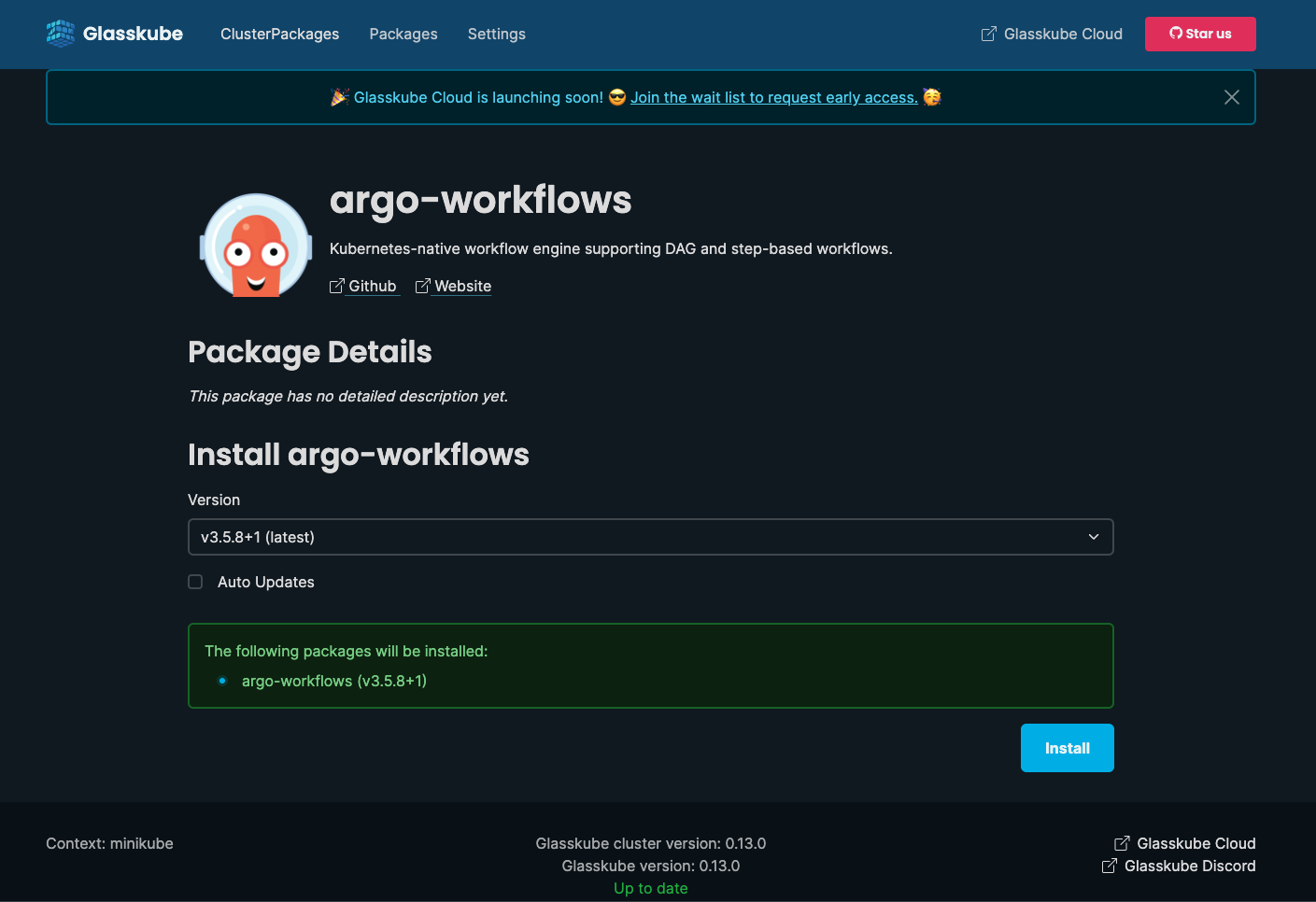This screenshot has width=1316, height=902.
Task: Expand the version selector chevron
Action: point(1093,537)
